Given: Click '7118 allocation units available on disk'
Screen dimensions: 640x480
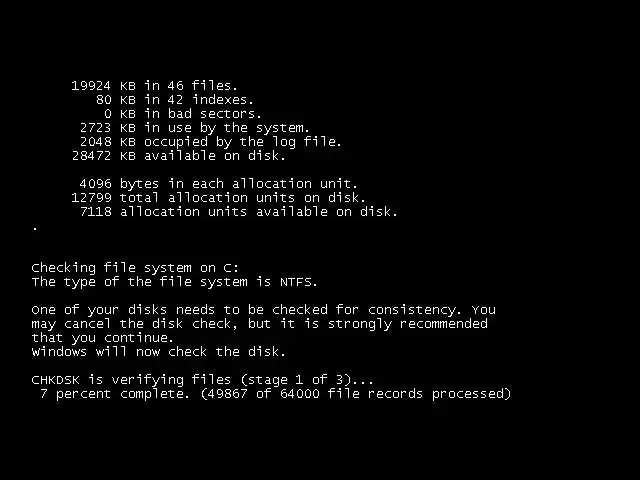Looking at the screenshot, I should click(x=238, y=211).
